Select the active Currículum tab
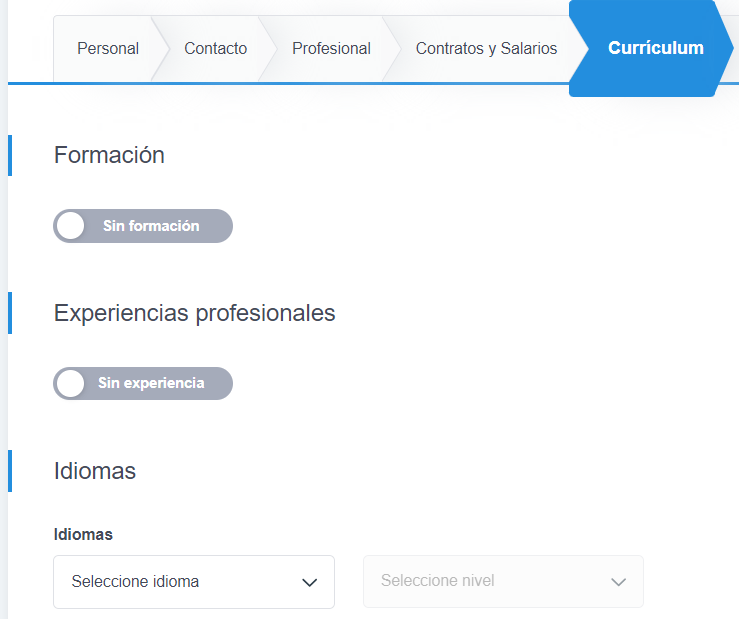Screen dimensions: 739x619 655,48
